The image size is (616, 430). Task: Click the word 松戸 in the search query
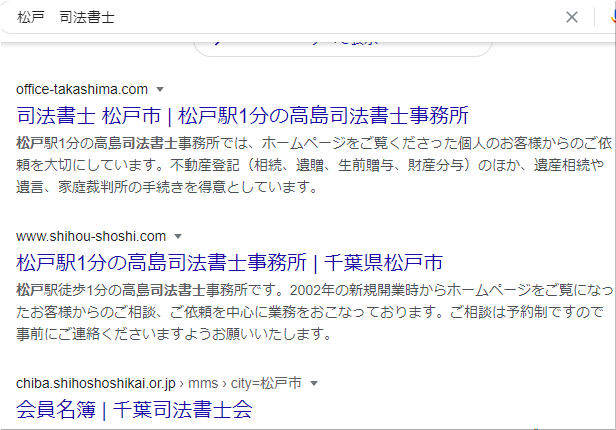31,17
